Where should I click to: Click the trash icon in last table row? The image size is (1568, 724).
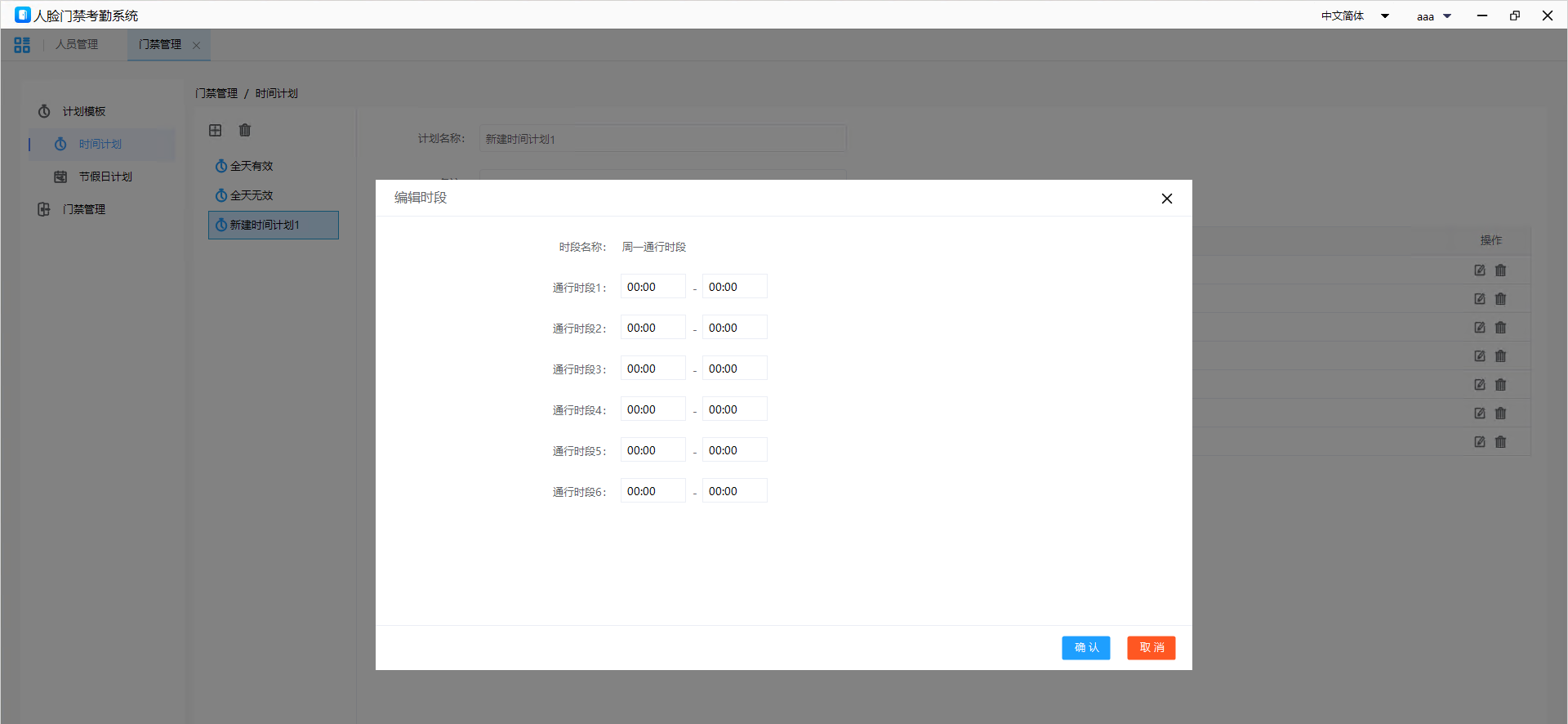(1500, 442)
